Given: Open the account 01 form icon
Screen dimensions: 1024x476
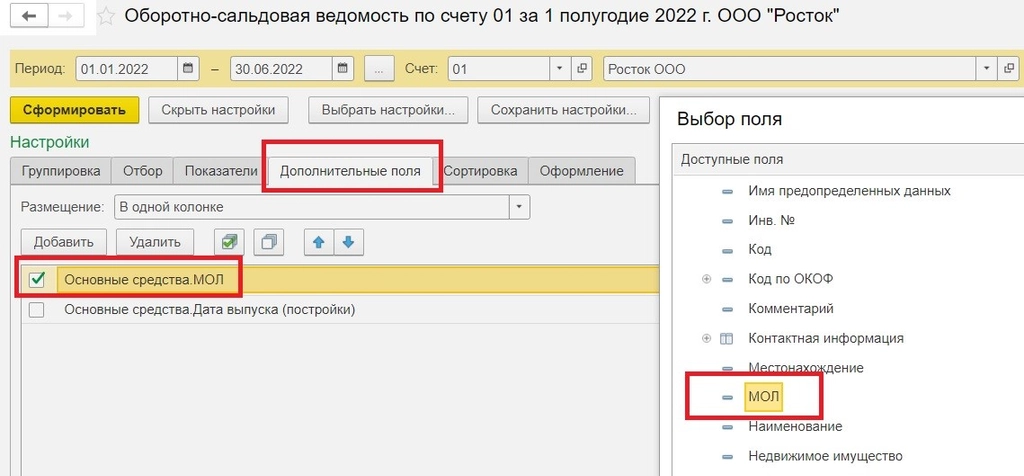Looking at the screenshot, I should [x=581, y=69].
